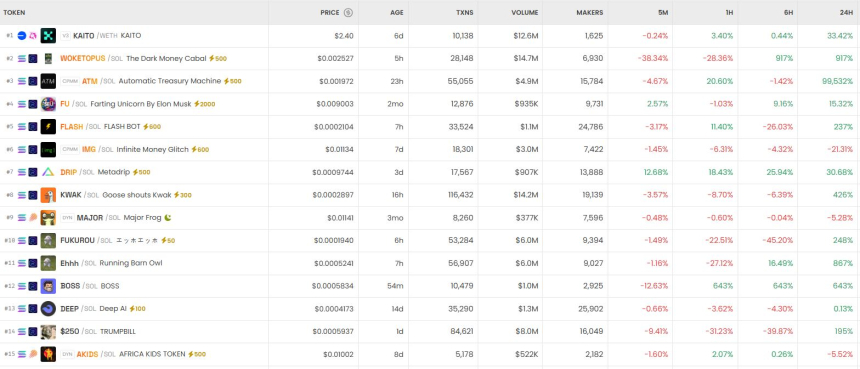Click the 99,532% 24H value for ATM
860x369 pixels.
pyautogui.click(x=838, y=81)
